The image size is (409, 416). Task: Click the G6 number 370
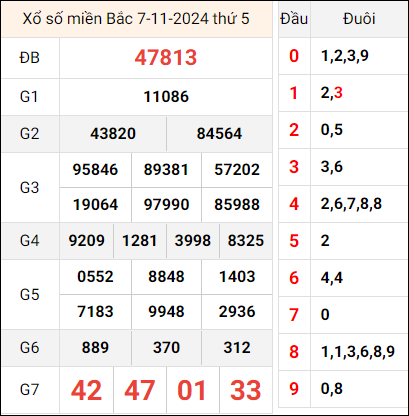(x=166, y=348)
